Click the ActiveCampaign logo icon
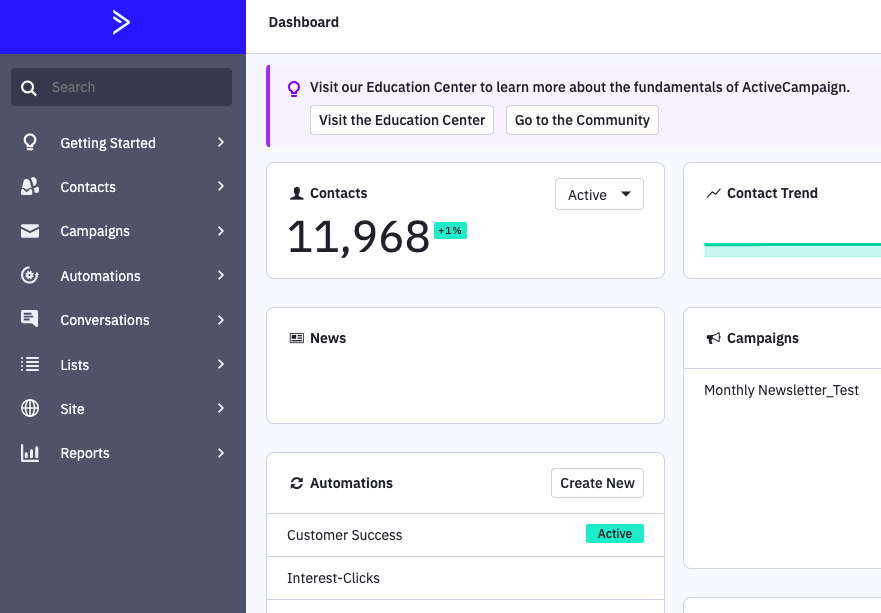This screenshot has width=881, height=613. click(x=121, y=23)
